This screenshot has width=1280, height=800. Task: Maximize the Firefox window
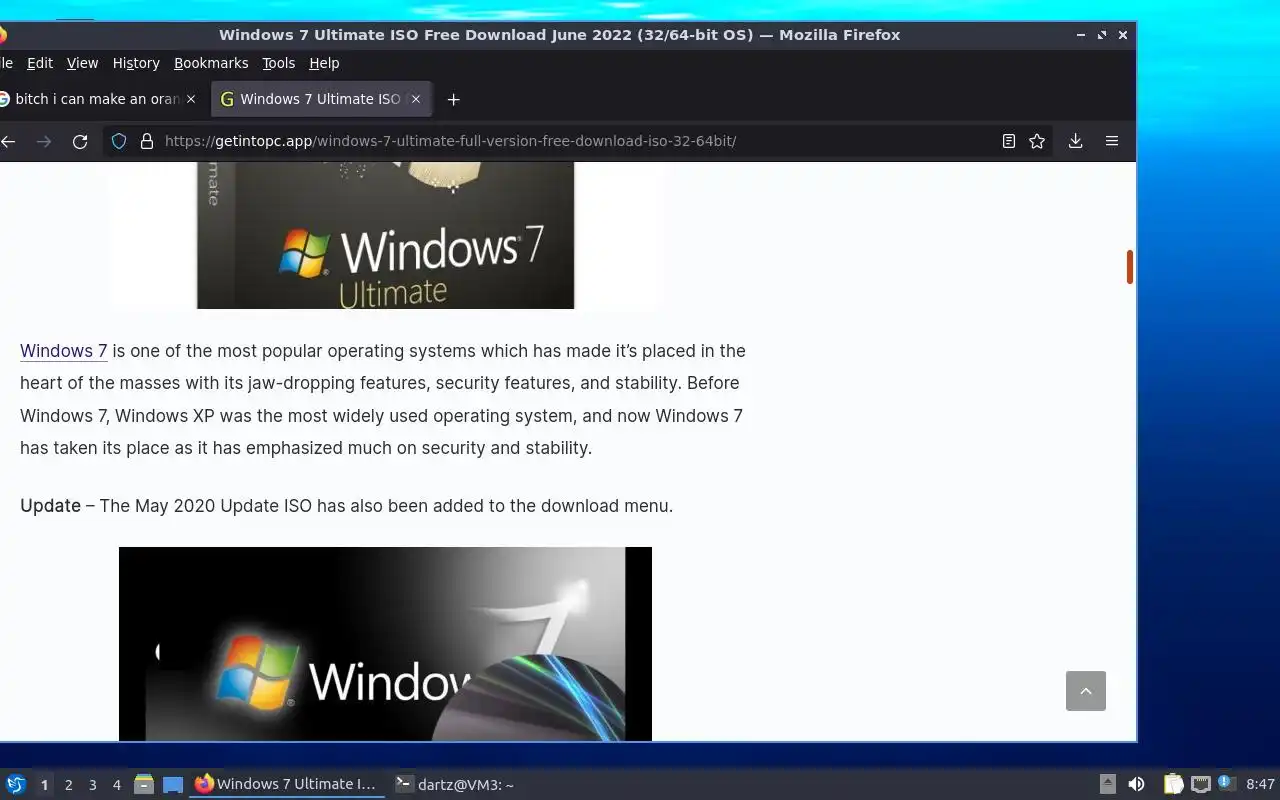[x=1102, y=35]
